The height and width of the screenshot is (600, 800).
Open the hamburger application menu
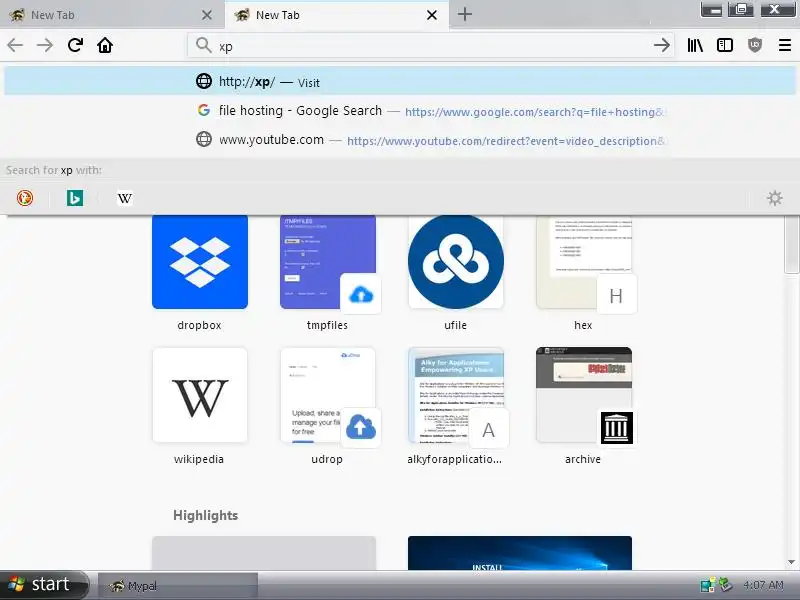785,45
